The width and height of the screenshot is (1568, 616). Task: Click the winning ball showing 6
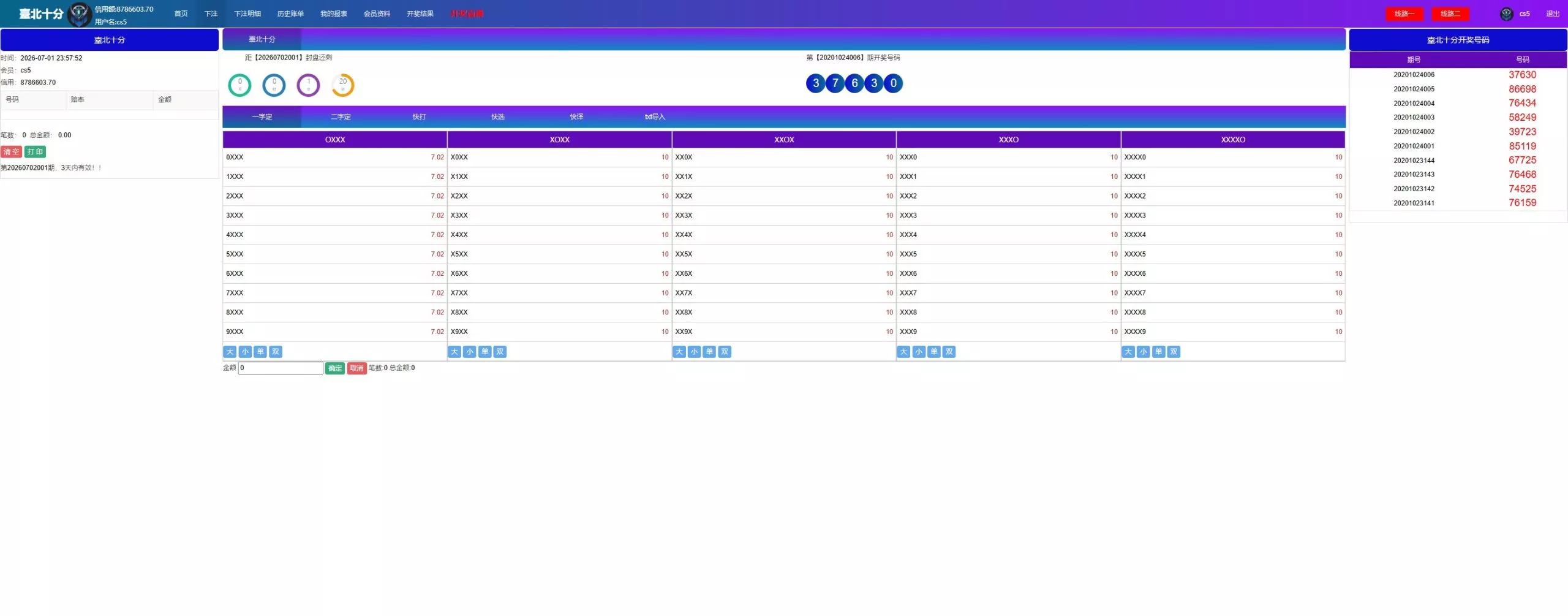point(854,83)
